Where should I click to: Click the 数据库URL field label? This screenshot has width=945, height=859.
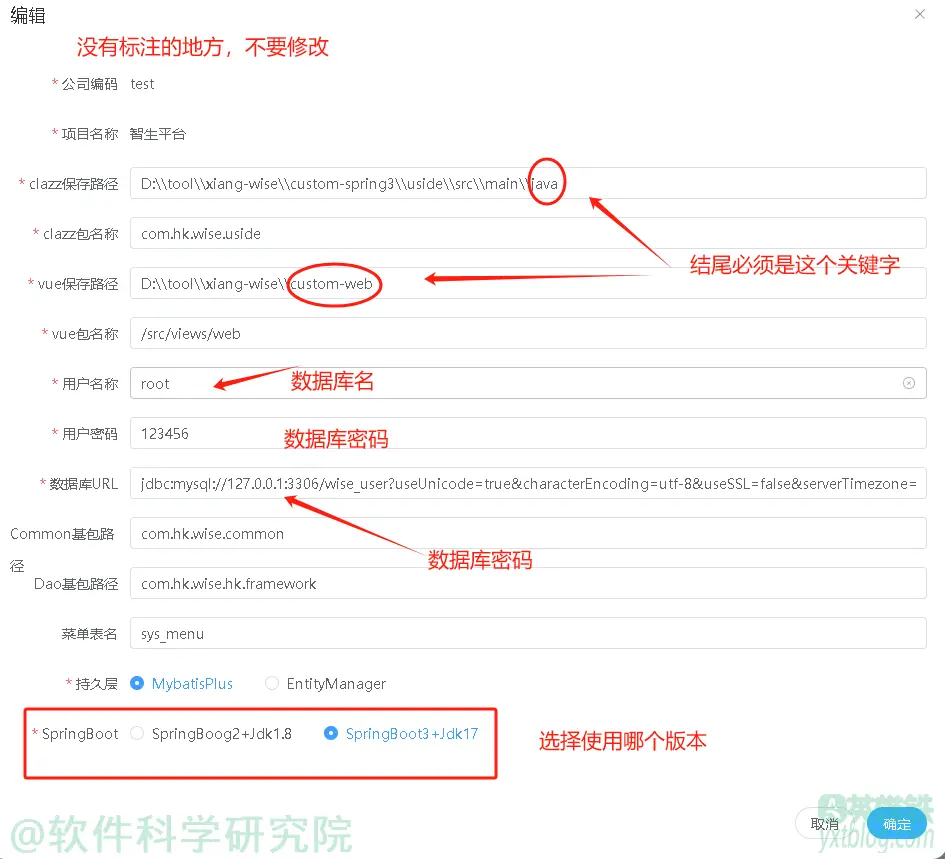click(83, 483)
